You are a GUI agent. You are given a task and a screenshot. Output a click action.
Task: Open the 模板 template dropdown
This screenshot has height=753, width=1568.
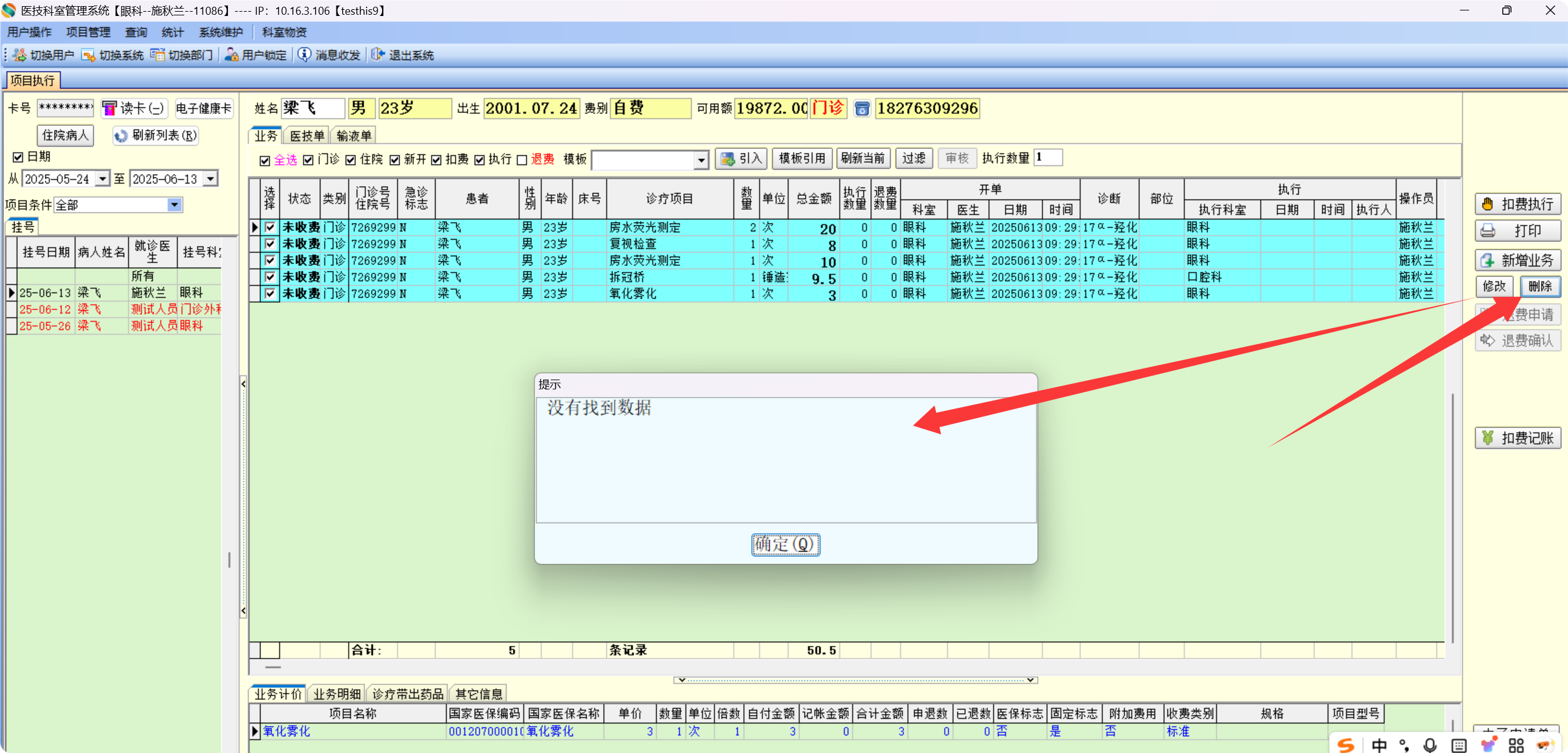[701, 160]
